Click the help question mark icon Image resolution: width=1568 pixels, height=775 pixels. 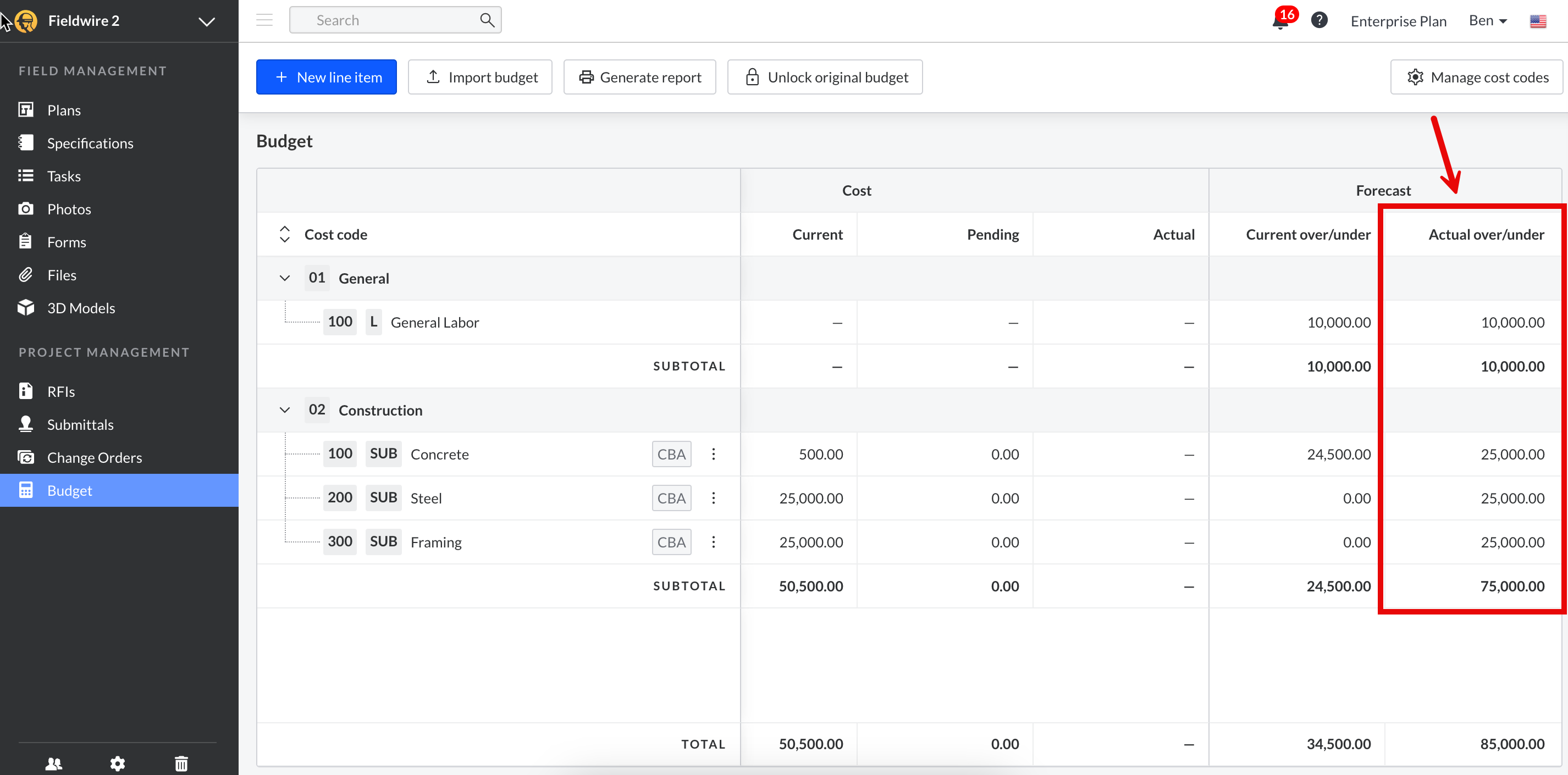(1319, 21)
